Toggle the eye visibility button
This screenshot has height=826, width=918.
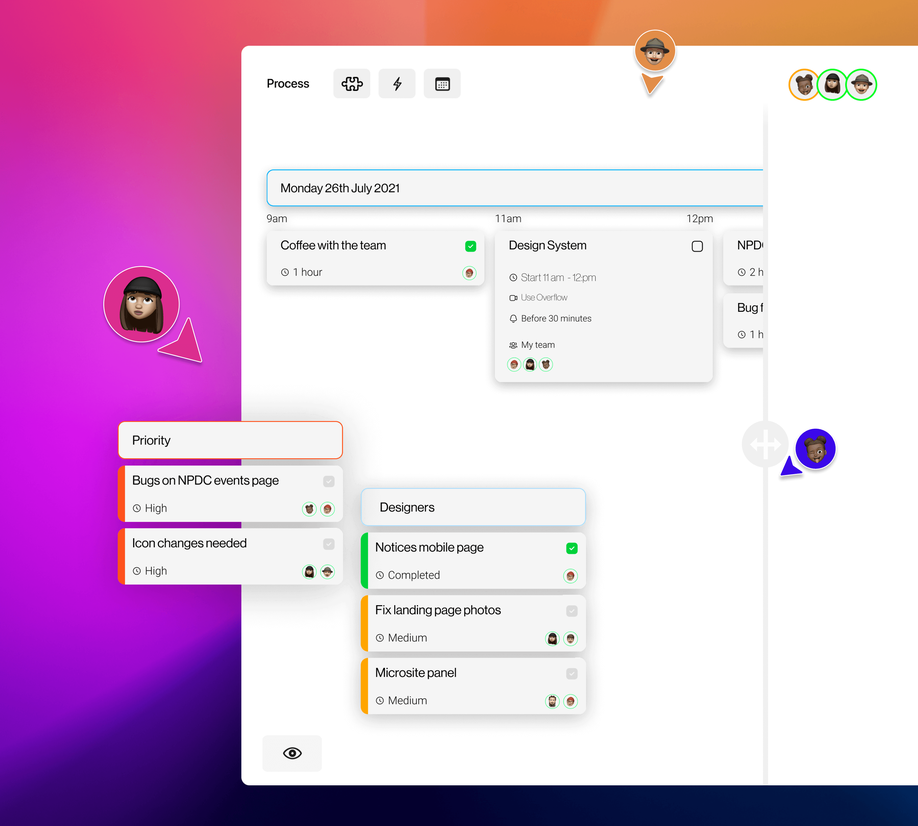pyautogui.click(x=292, y=753)
